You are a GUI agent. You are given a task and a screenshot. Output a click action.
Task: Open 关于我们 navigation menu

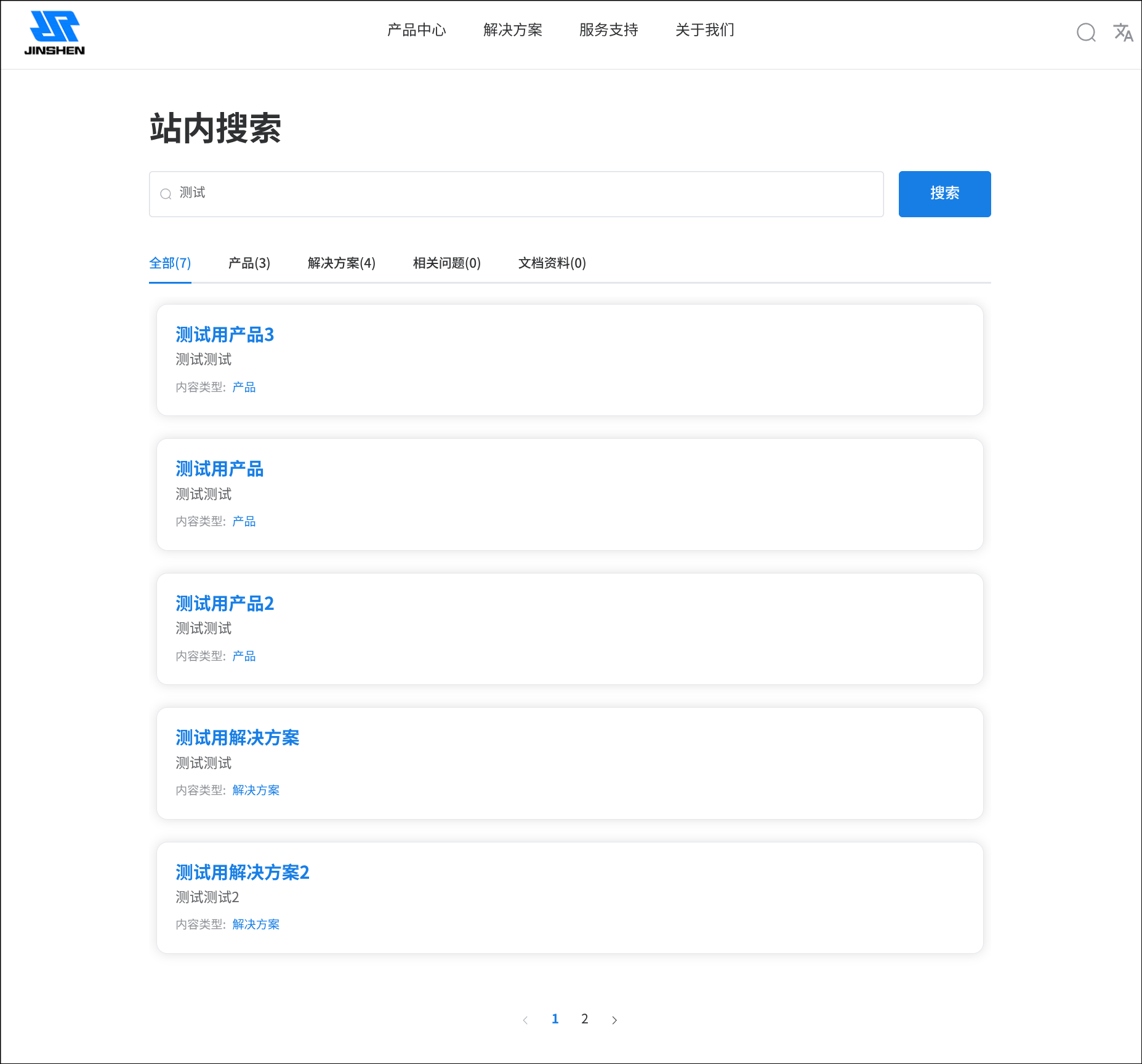pyautogui.click(x=704, y=30)
